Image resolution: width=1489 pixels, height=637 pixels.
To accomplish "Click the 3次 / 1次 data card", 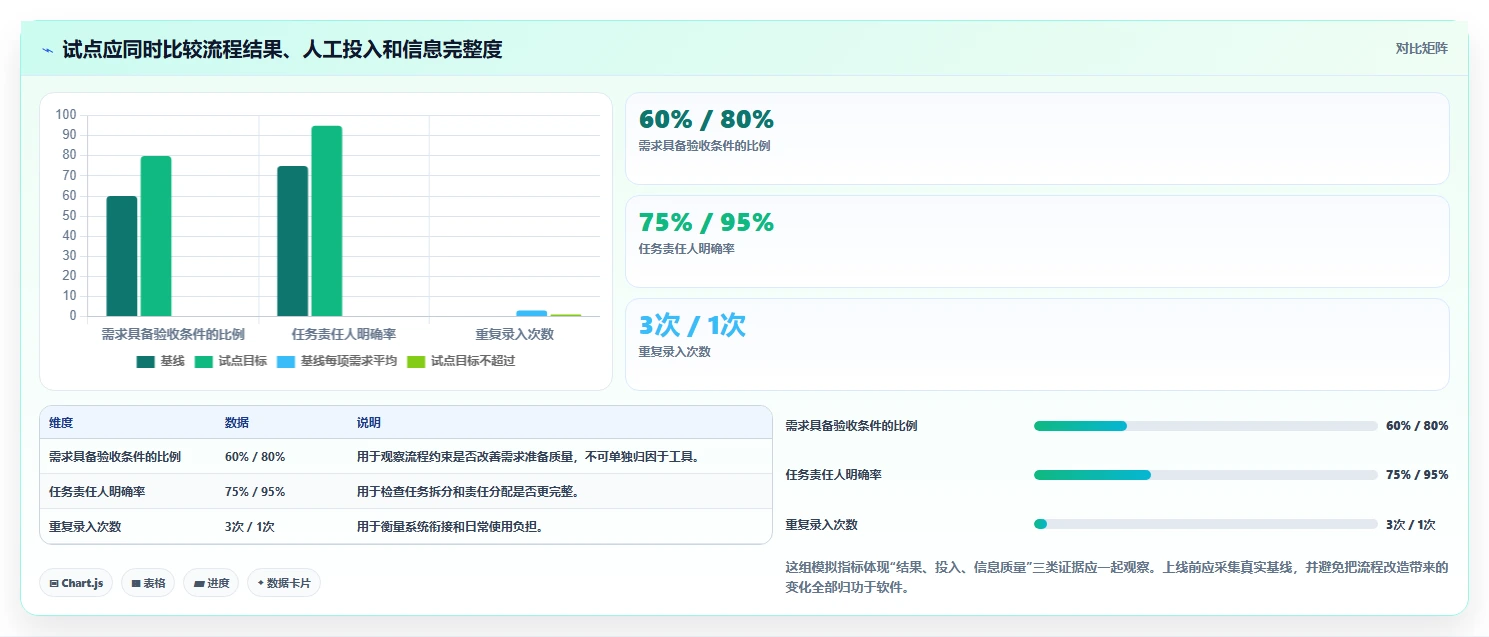I will pyautogui.click(x=1037, y=344).
